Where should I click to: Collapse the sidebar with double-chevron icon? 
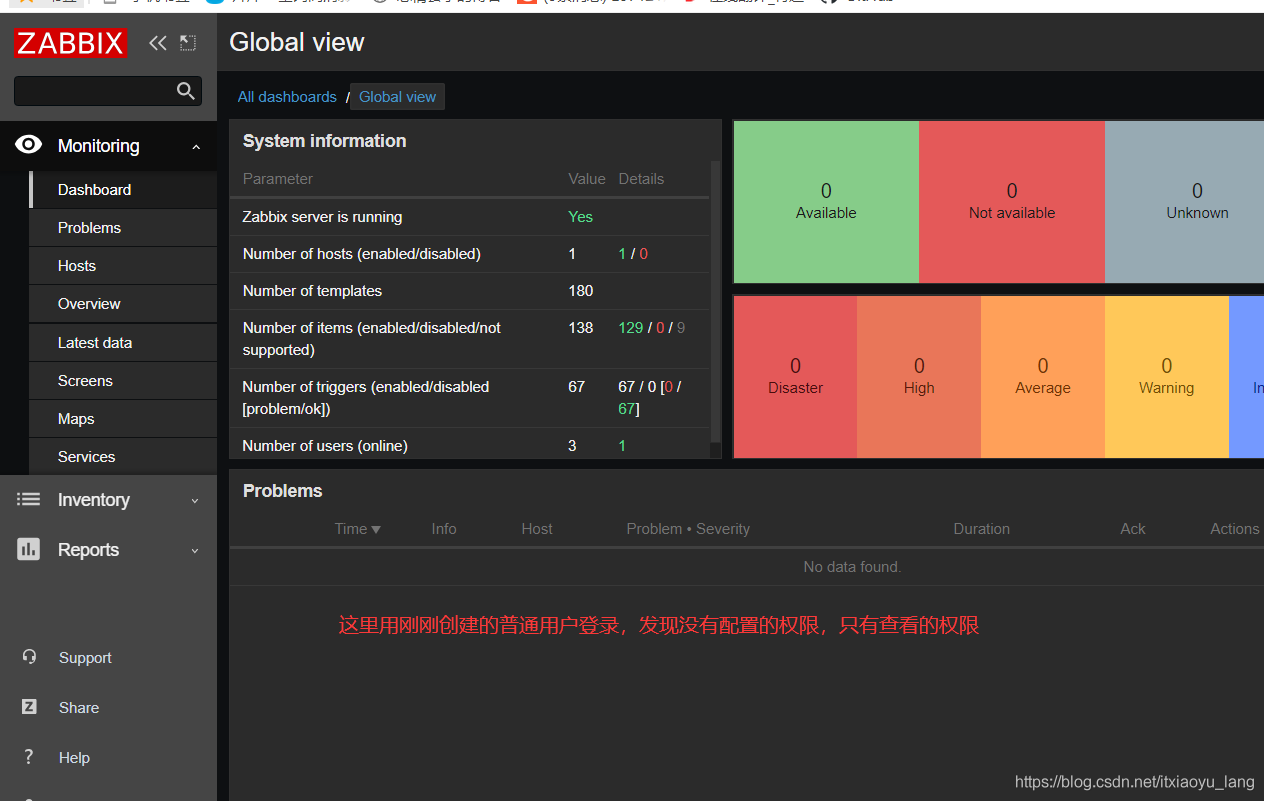coord(157,42)
